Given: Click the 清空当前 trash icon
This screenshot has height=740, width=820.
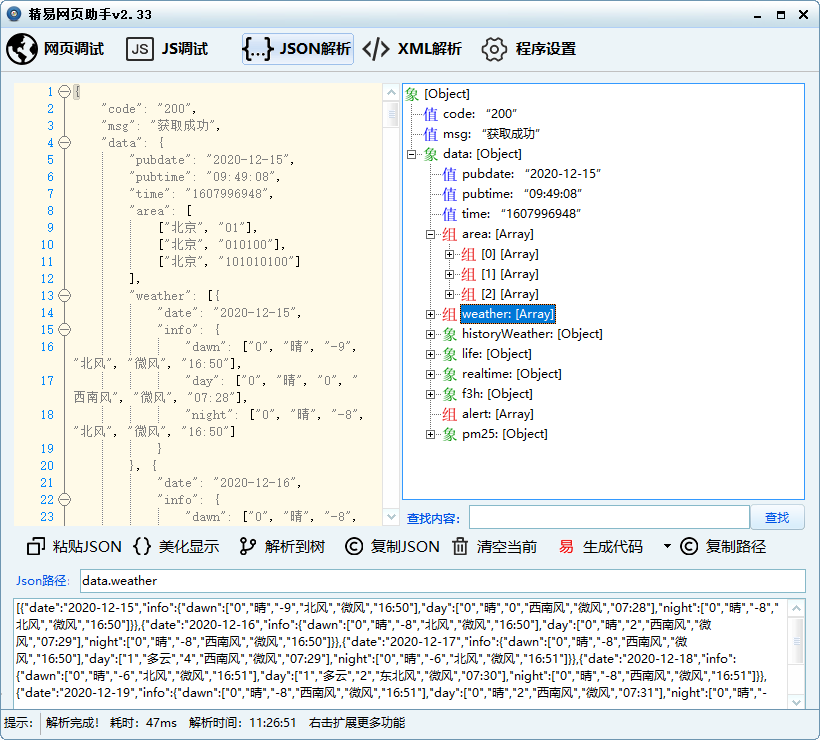Looking at the screenshot, I should pyautogui.click(x=460, y=546).
